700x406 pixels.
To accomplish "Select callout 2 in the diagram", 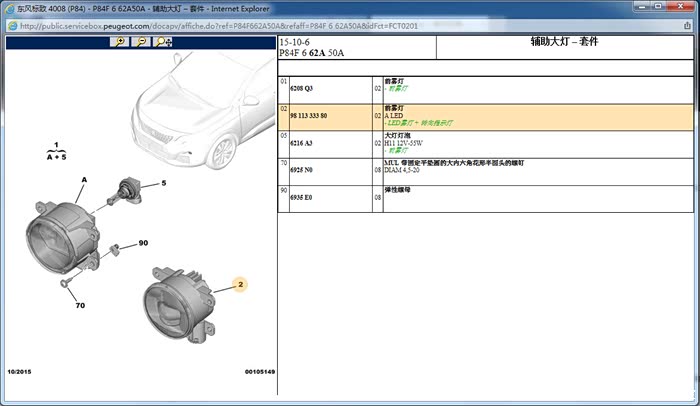I will point(240,285).
